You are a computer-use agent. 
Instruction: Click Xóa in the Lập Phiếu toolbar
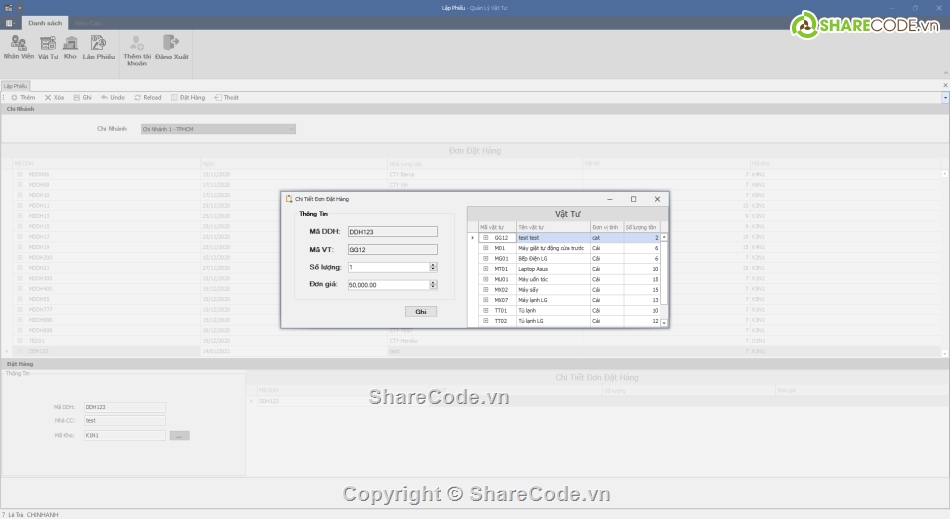pyautogui.click(x=54, y=98)
